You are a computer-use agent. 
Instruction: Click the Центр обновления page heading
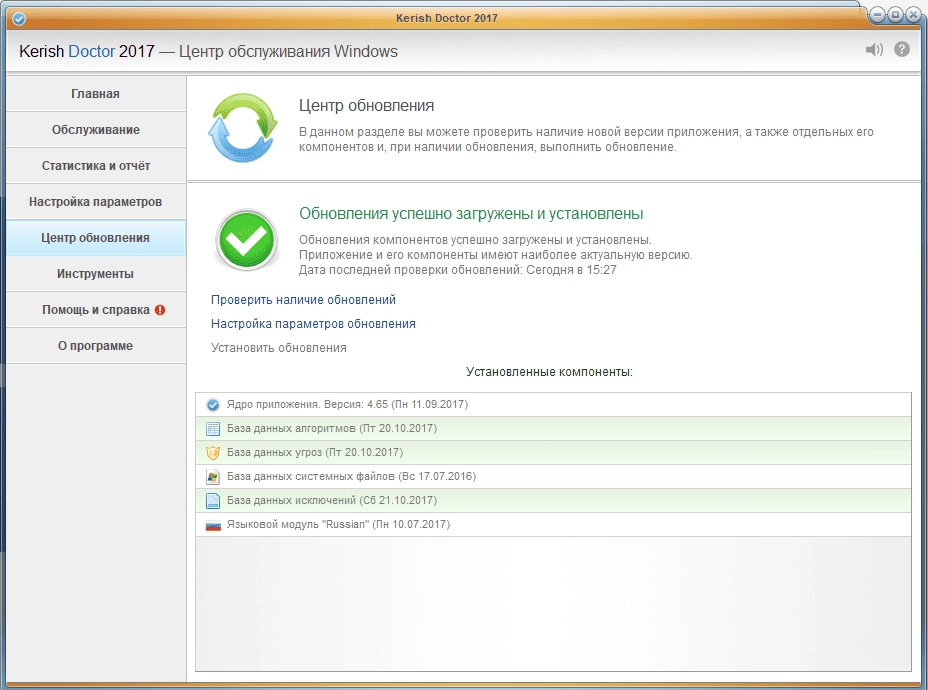pos(366,106)
